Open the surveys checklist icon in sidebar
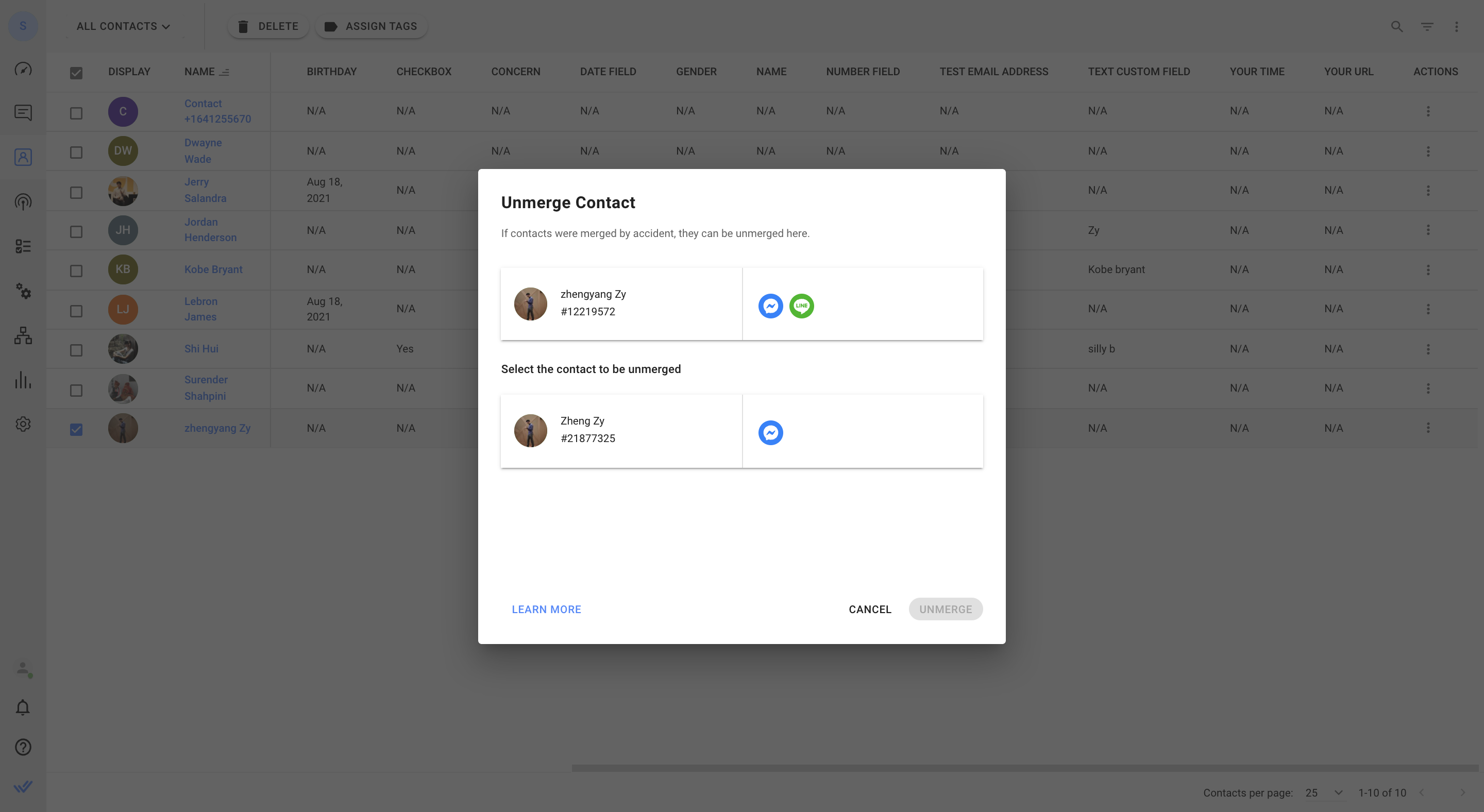1484x812 pixels. click(23, 246)
